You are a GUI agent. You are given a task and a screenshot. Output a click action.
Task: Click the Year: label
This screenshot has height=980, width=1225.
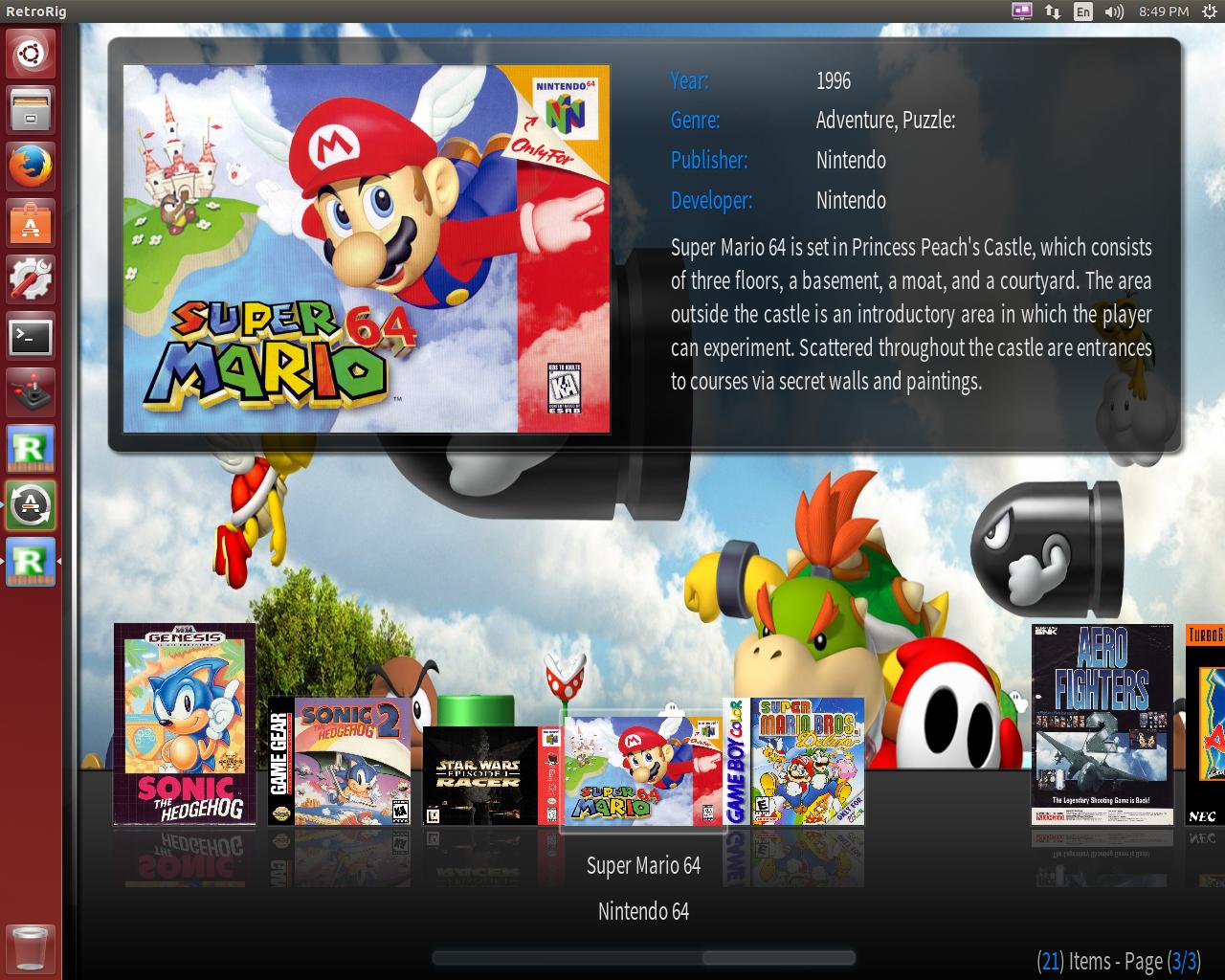[x=690, y=80]
